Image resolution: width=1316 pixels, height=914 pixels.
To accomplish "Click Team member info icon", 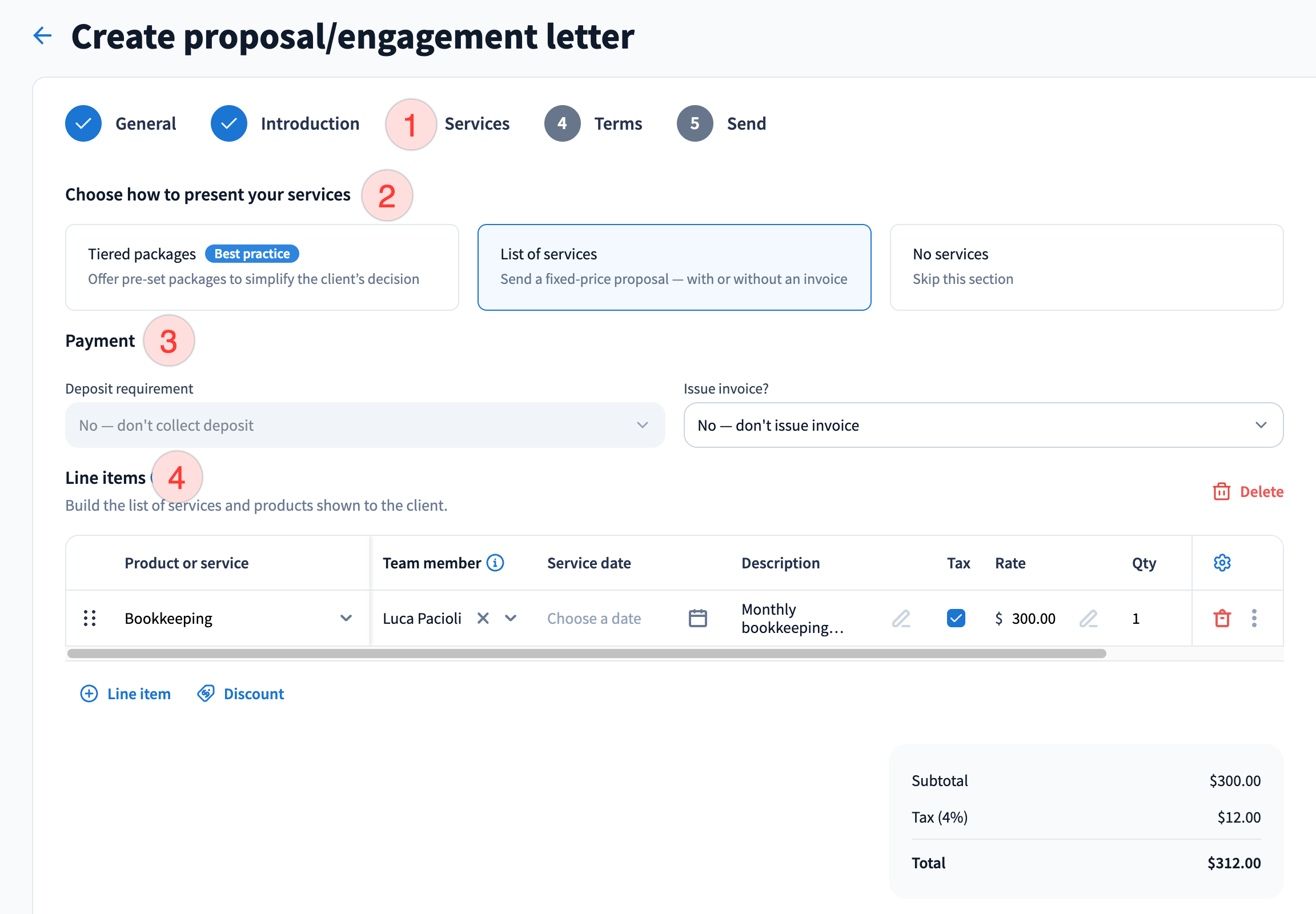I will (495, 562).
